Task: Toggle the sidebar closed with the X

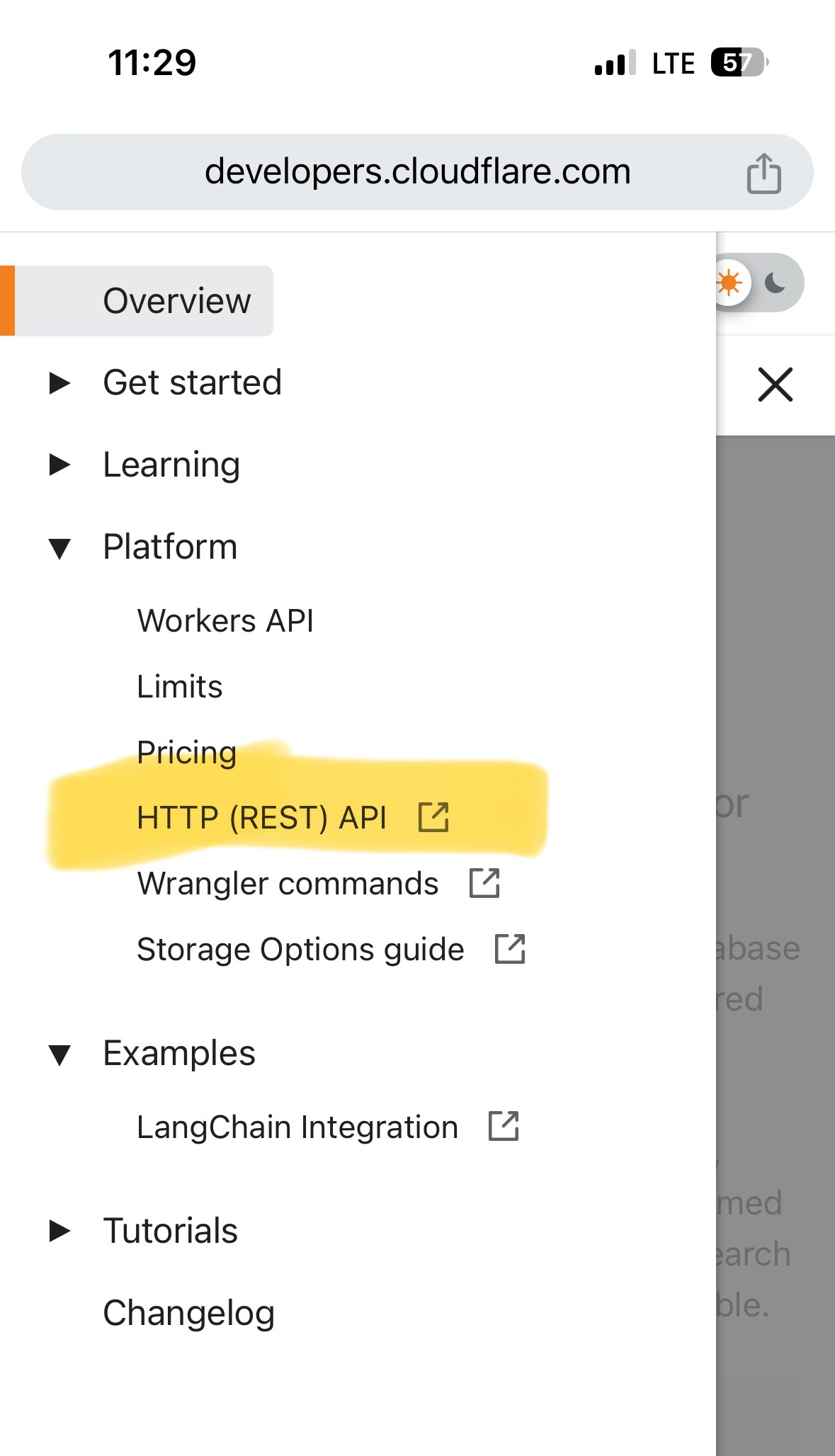Action: (776, 385)
